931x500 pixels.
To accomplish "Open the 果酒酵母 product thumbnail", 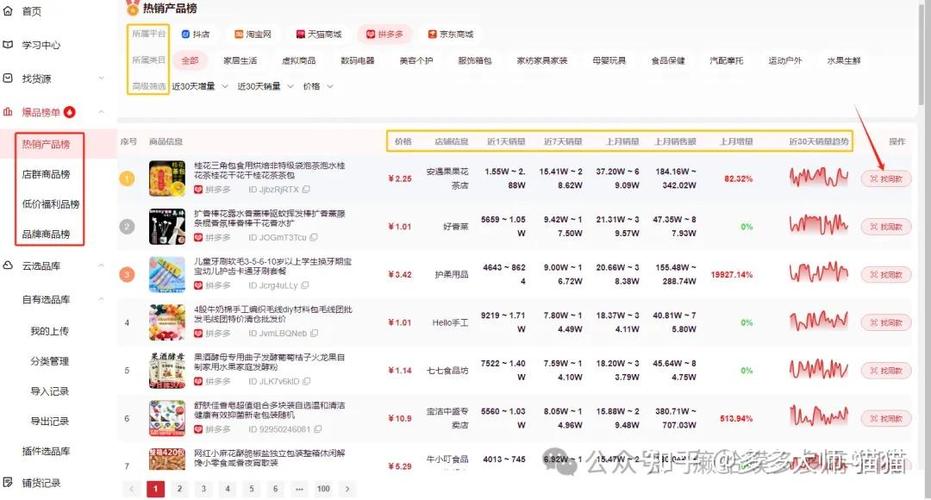I will [167, 370].
